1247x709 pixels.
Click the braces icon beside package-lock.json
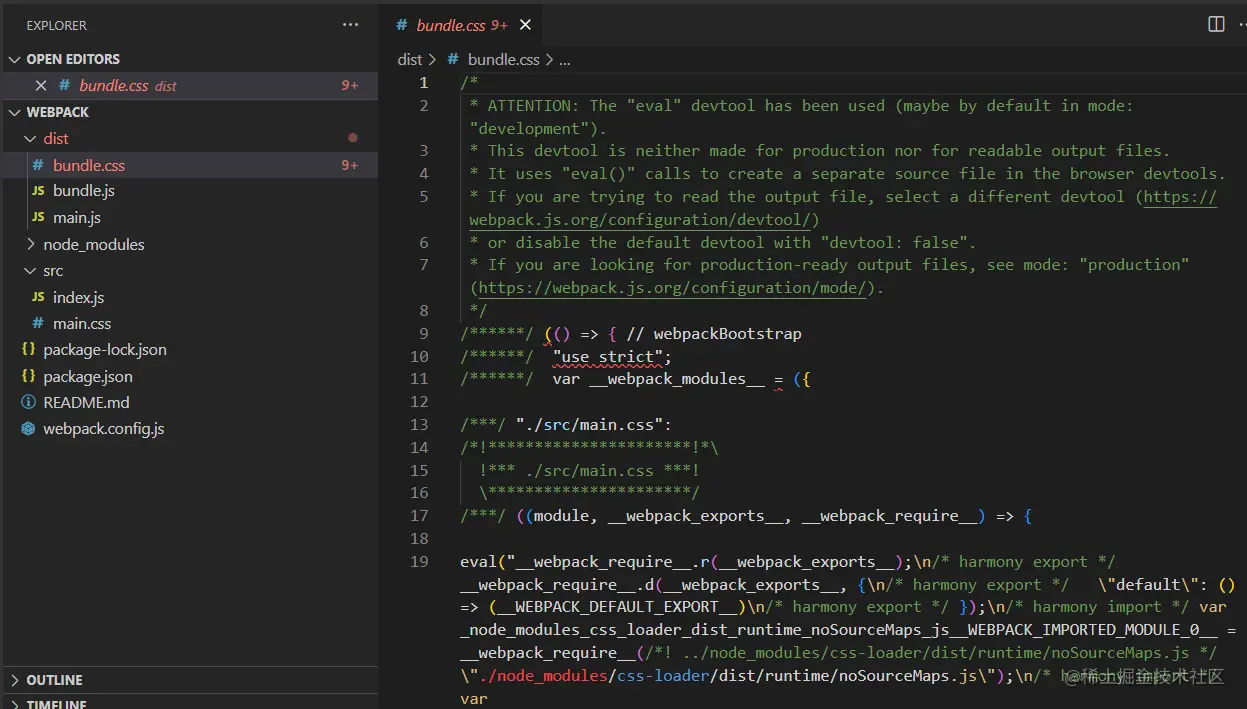28,350
